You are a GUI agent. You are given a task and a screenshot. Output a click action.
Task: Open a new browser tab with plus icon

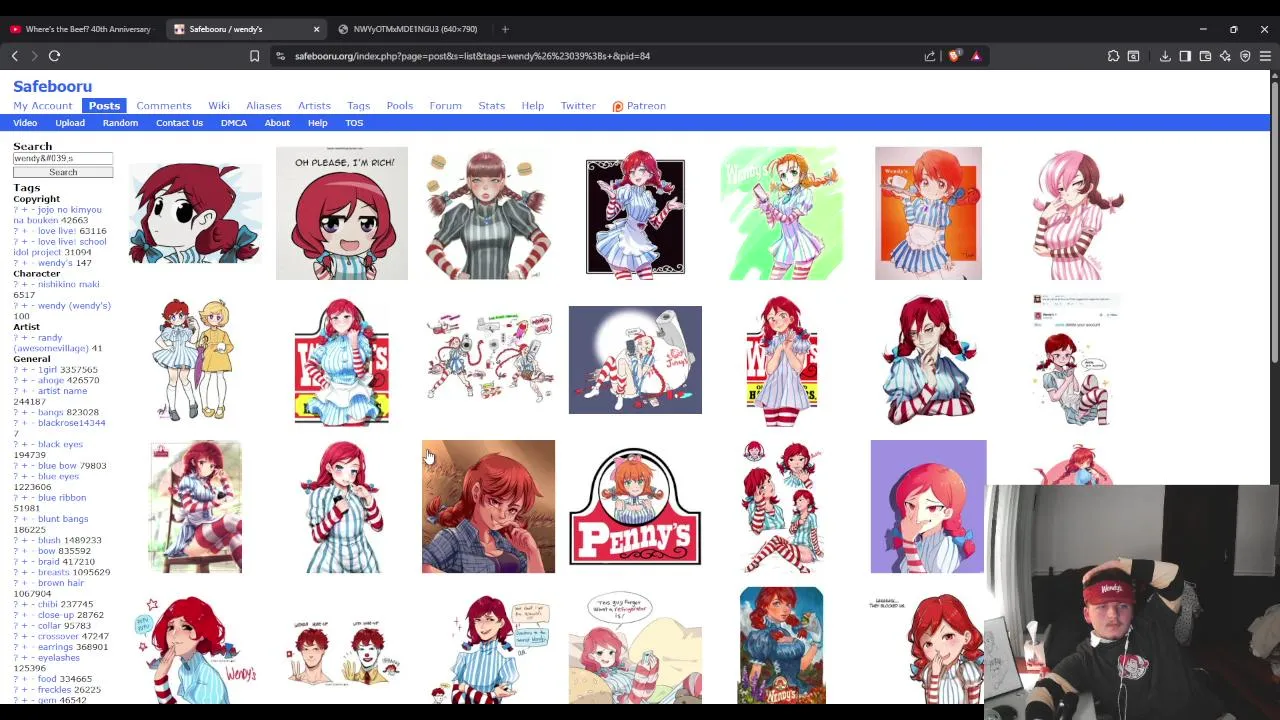pos(505,29)
